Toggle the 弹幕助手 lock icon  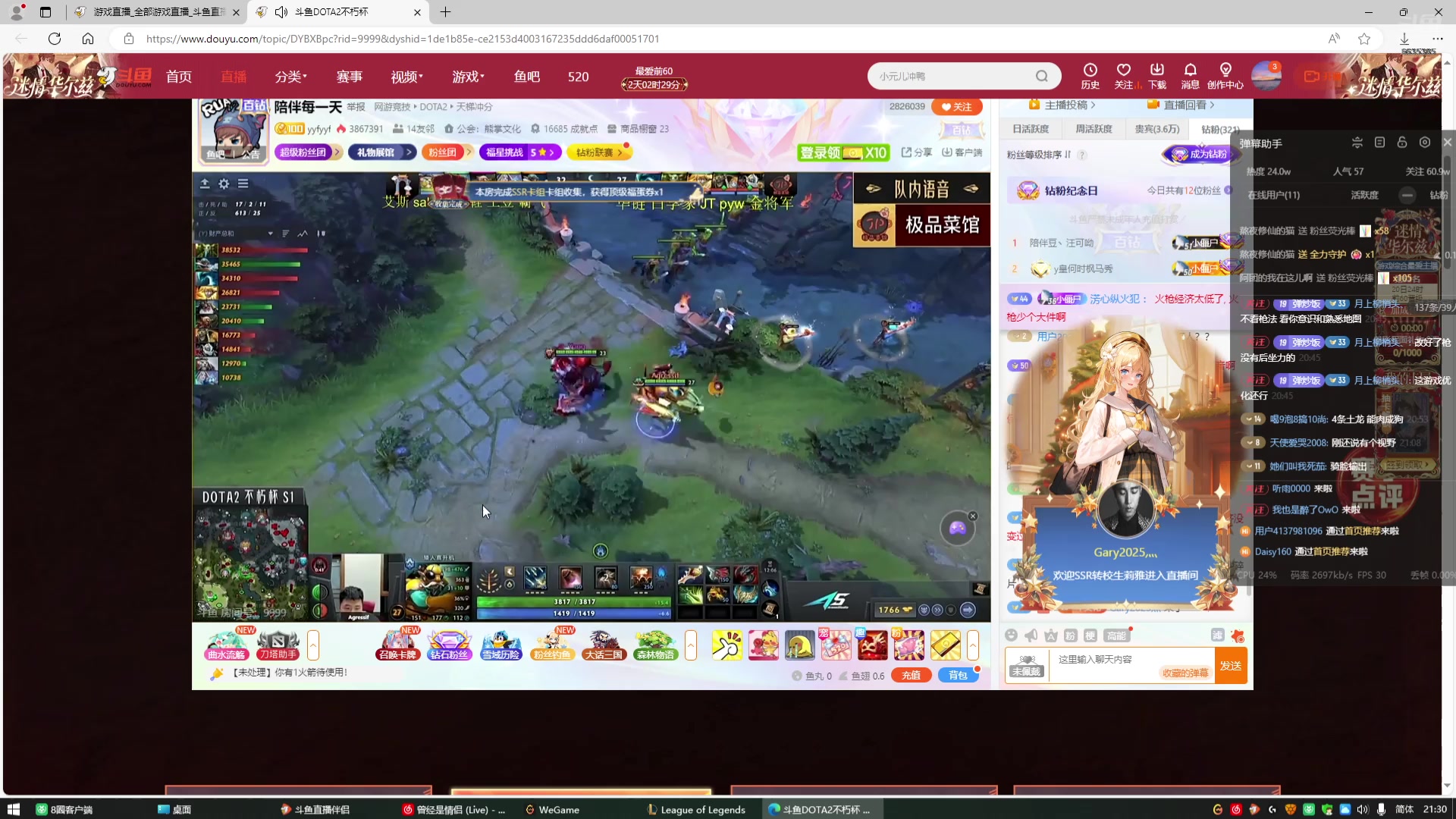[x=1402, y=143]
